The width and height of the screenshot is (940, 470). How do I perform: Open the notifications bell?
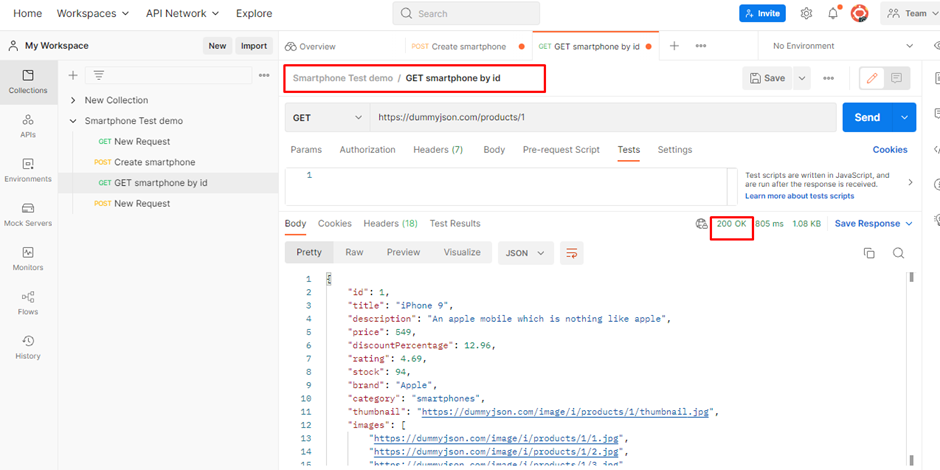[833, 13]
